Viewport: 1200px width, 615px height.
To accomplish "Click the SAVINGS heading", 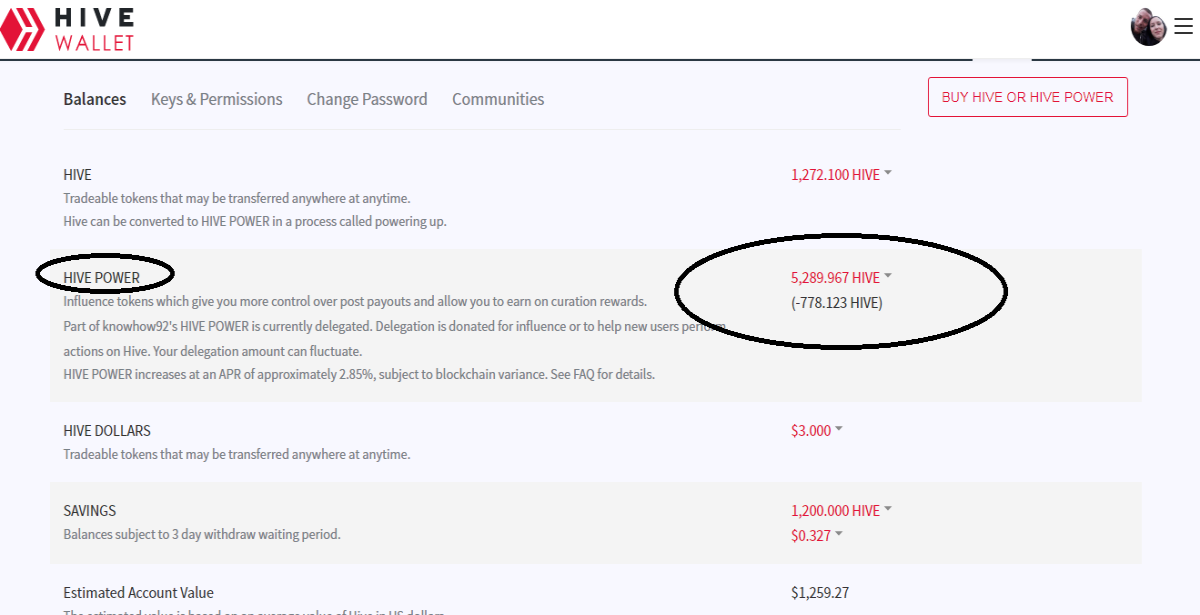I will pyautogui.click(x=90, y=510).
